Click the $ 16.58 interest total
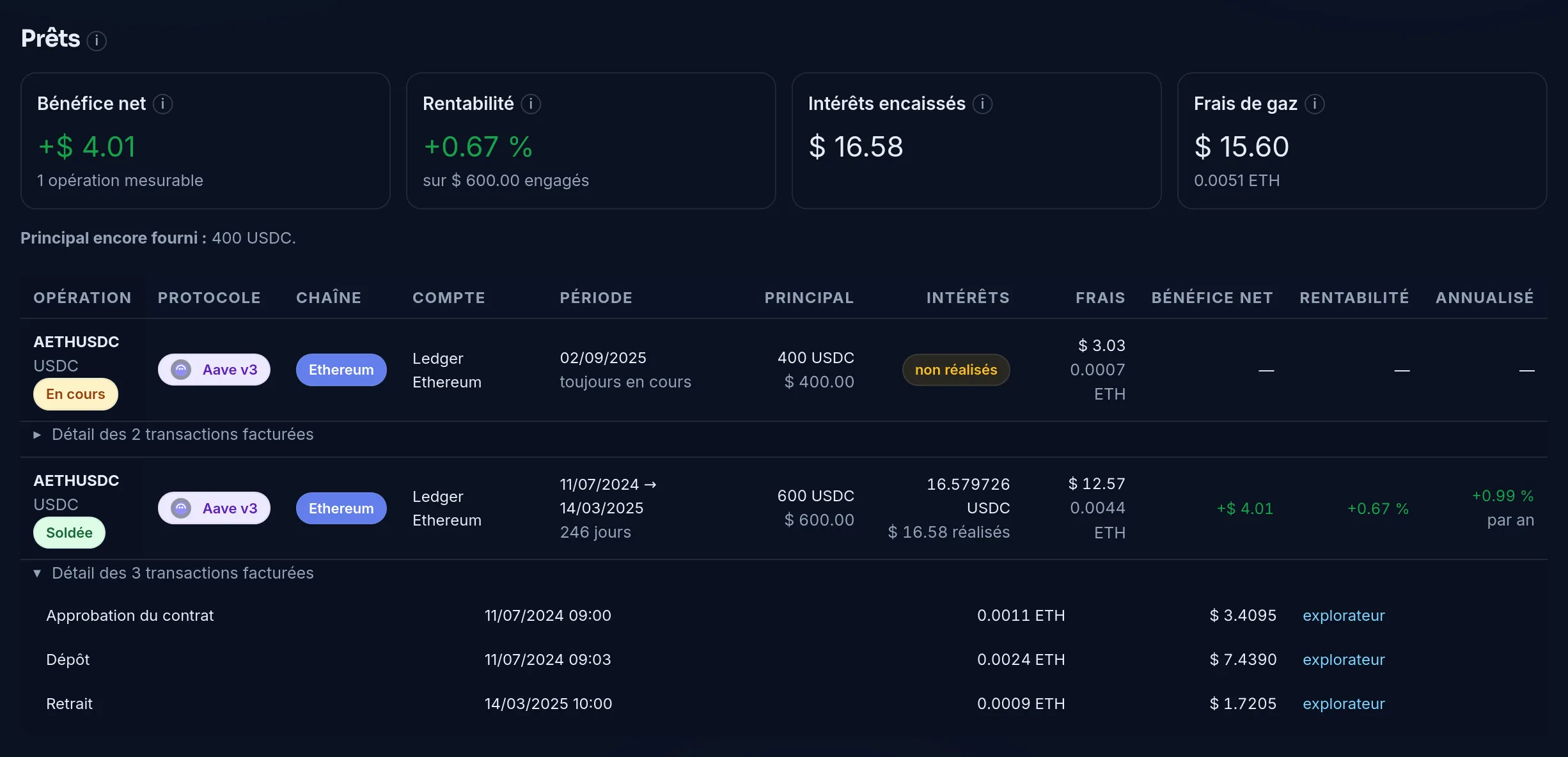Screen dimensions: 1568x757 (x=856, y=147)
